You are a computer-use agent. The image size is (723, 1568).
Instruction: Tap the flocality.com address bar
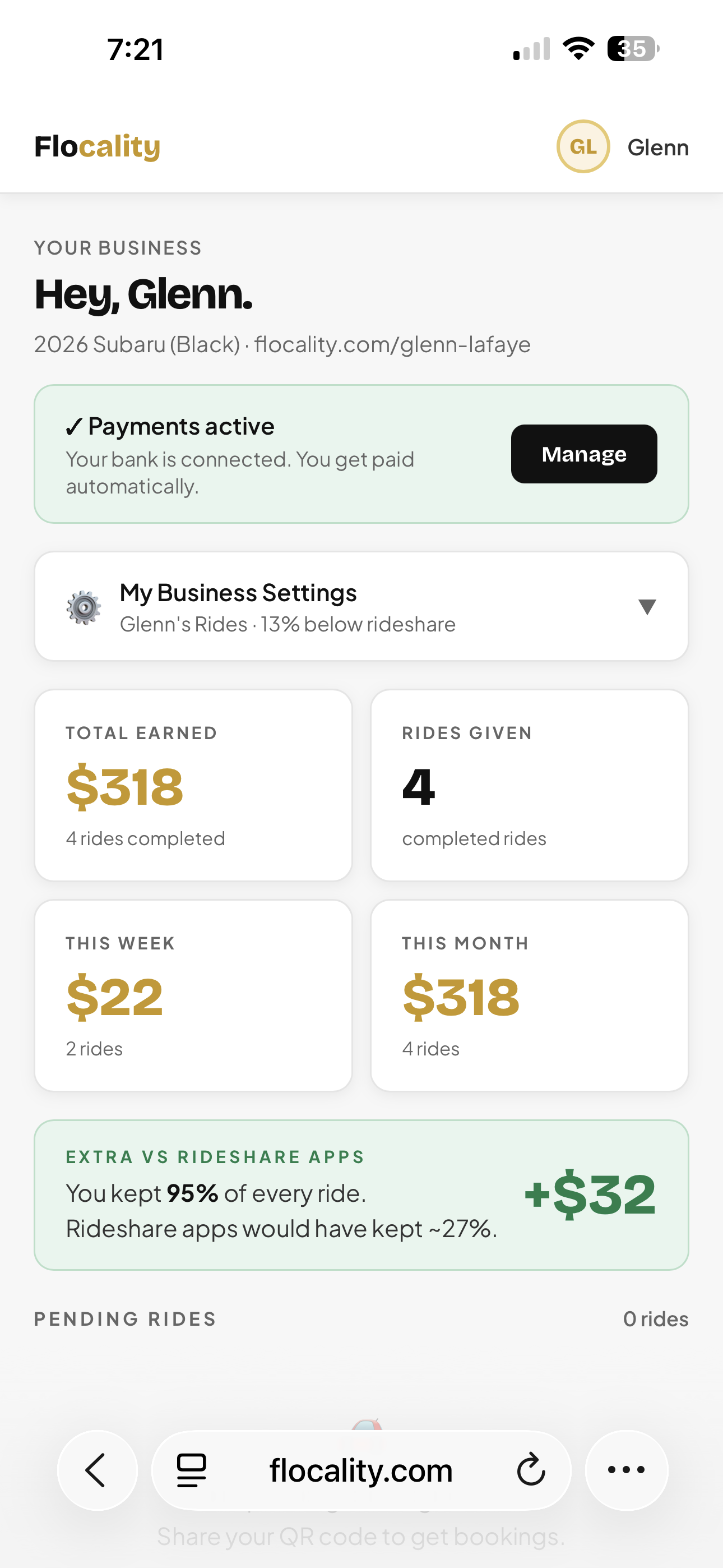(x=361, y=1470)
